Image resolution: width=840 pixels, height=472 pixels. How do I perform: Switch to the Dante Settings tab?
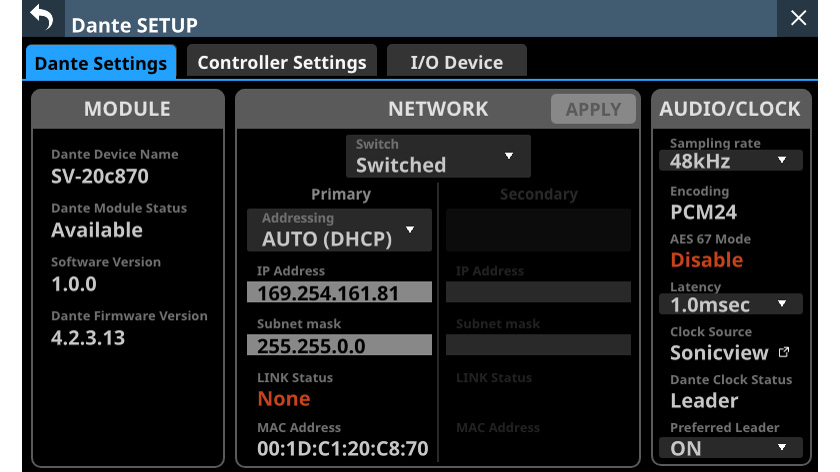(100, 63)
